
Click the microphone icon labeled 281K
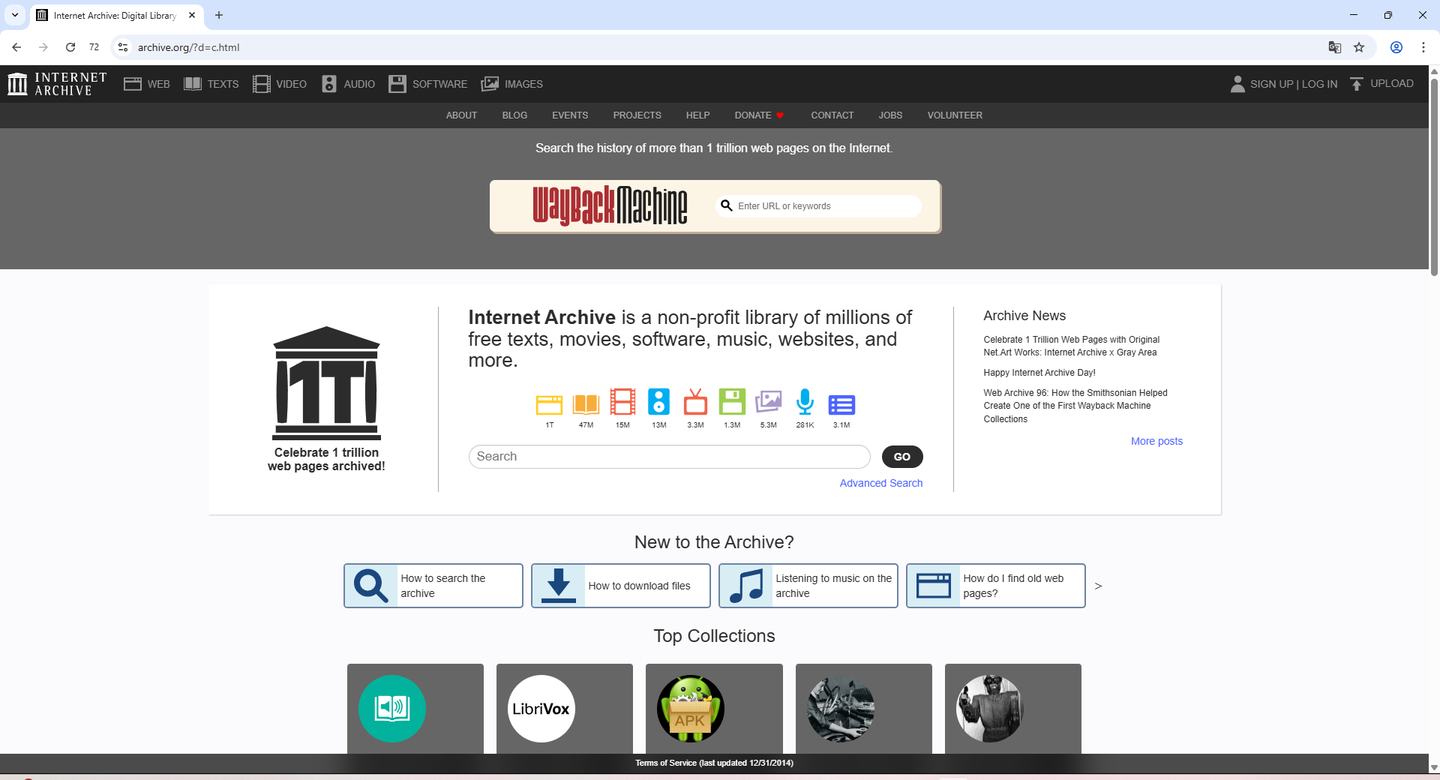point(805,402)
